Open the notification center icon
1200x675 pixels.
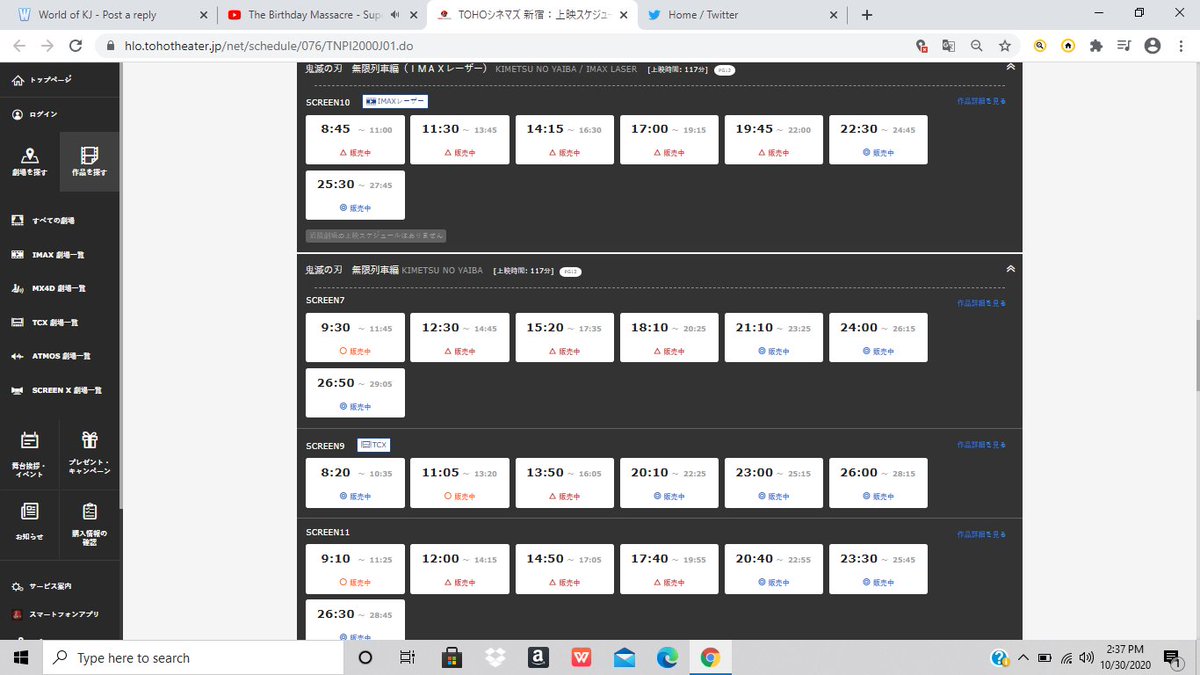(1173, 658)
